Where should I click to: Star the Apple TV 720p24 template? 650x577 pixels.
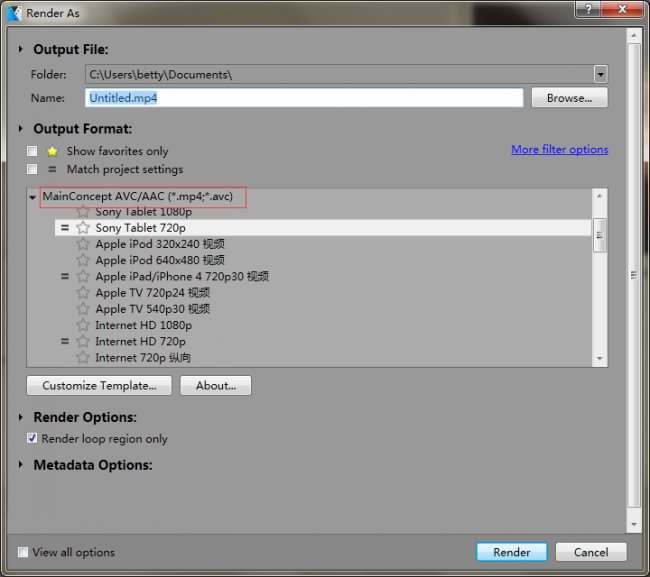click(x=83, y=293)
